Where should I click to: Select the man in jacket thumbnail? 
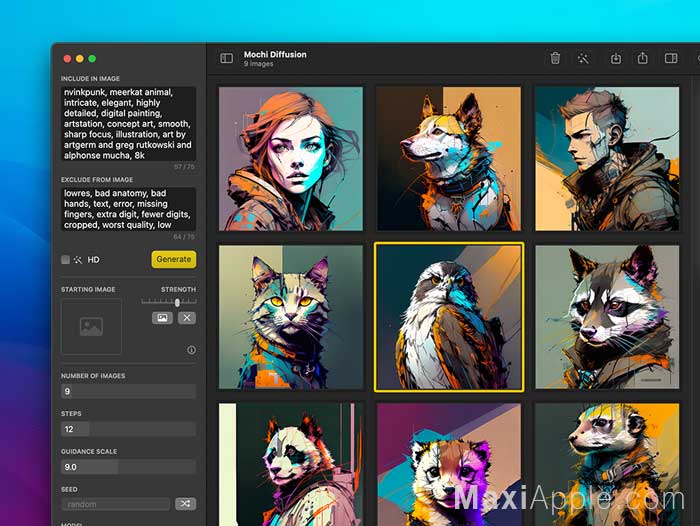(607, 159)
